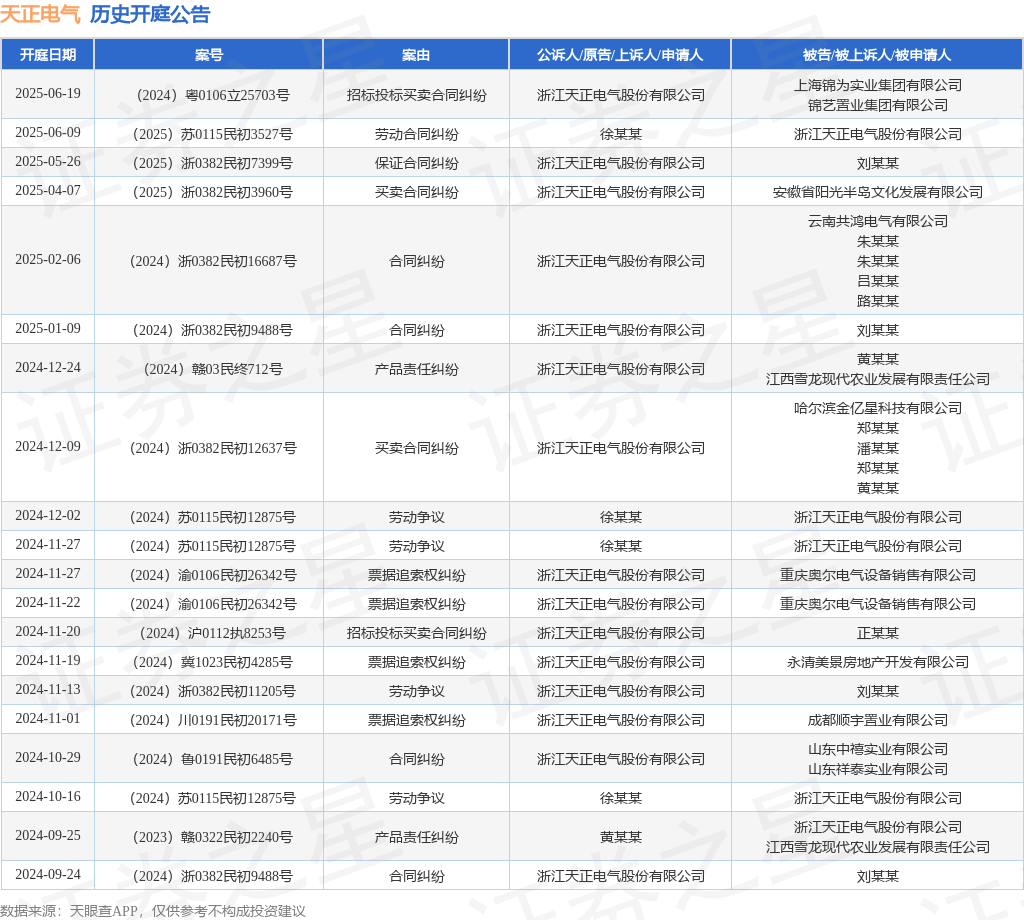Click the date 2024-11-13
Image resolution: width=1024 pixels, height=920 pixels.
pyautogui.click(x=48, y=690)
